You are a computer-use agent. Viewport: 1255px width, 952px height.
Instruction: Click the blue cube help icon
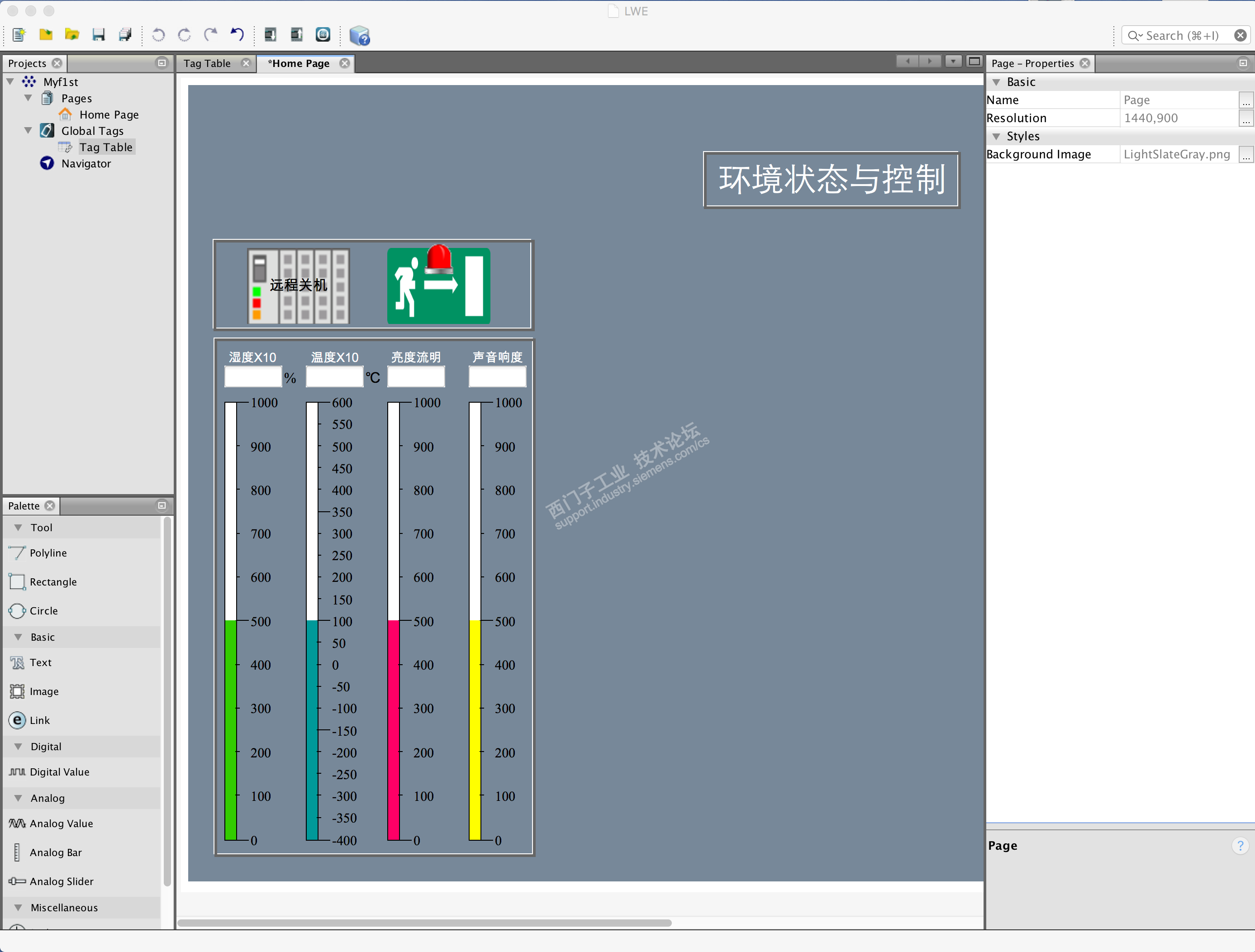point(360,36)
